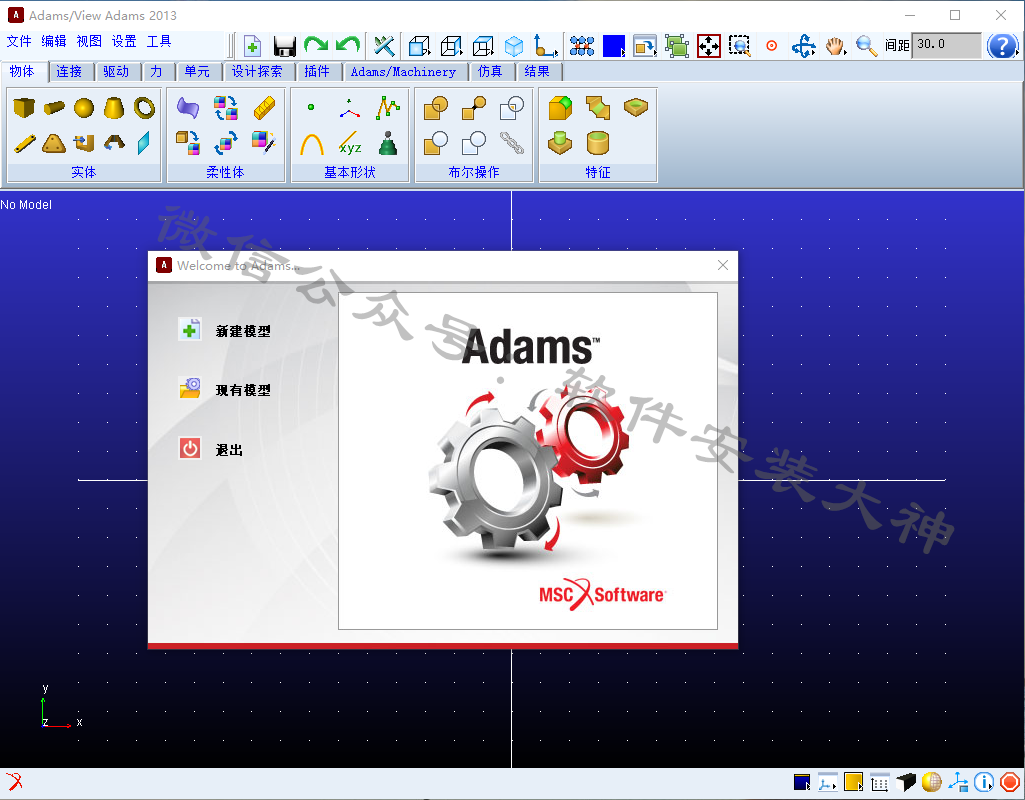Select the Sphere solid tool
Viewport: 1025px width, 800px height.
[x=84, y=107]
